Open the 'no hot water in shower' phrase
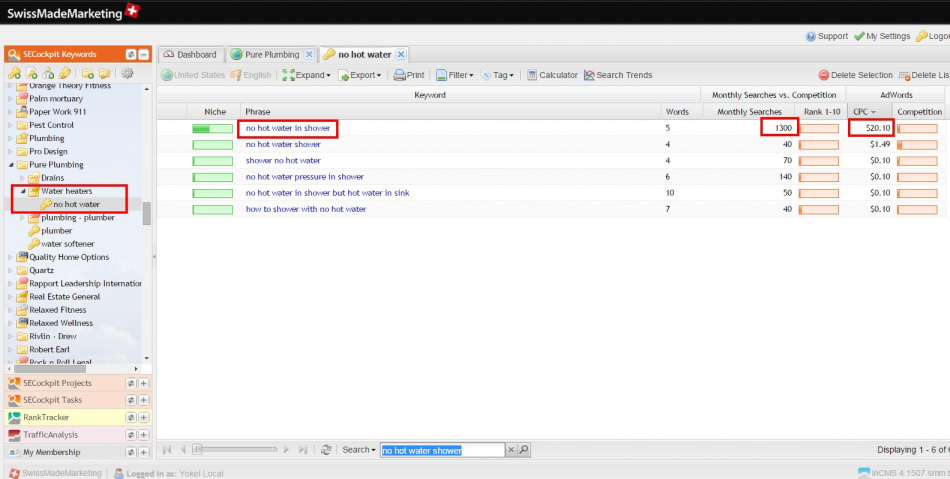Viewport: 950px width, 479px height. (x=287, y=128)
